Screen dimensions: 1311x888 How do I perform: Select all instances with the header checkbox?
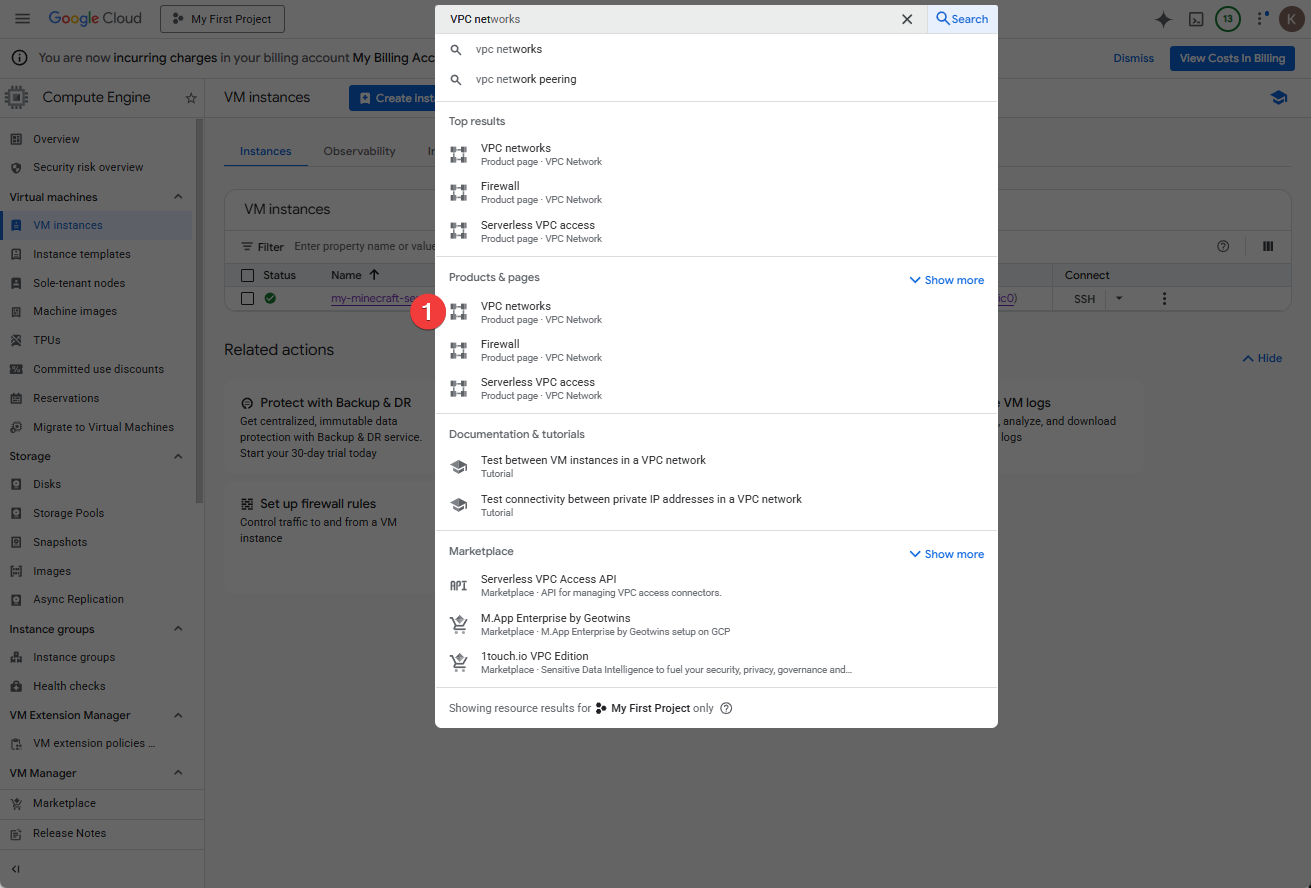(x=248, y=275)
